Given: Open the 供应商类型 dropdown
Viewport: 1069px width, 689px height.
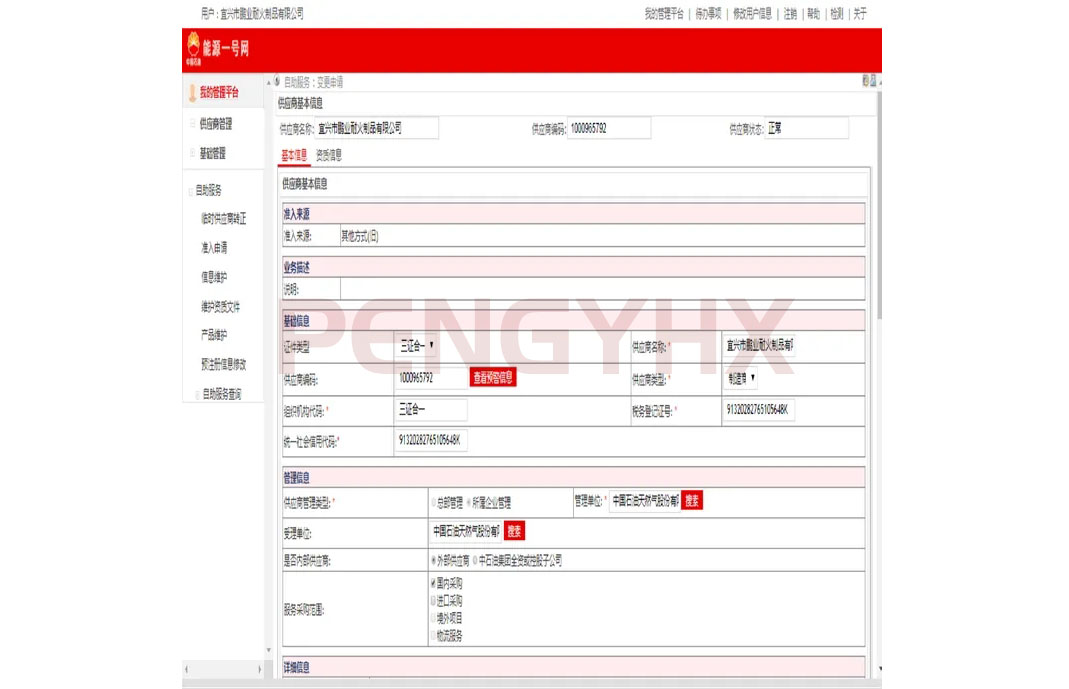Looking at the screenshot, I should point(741,378).
